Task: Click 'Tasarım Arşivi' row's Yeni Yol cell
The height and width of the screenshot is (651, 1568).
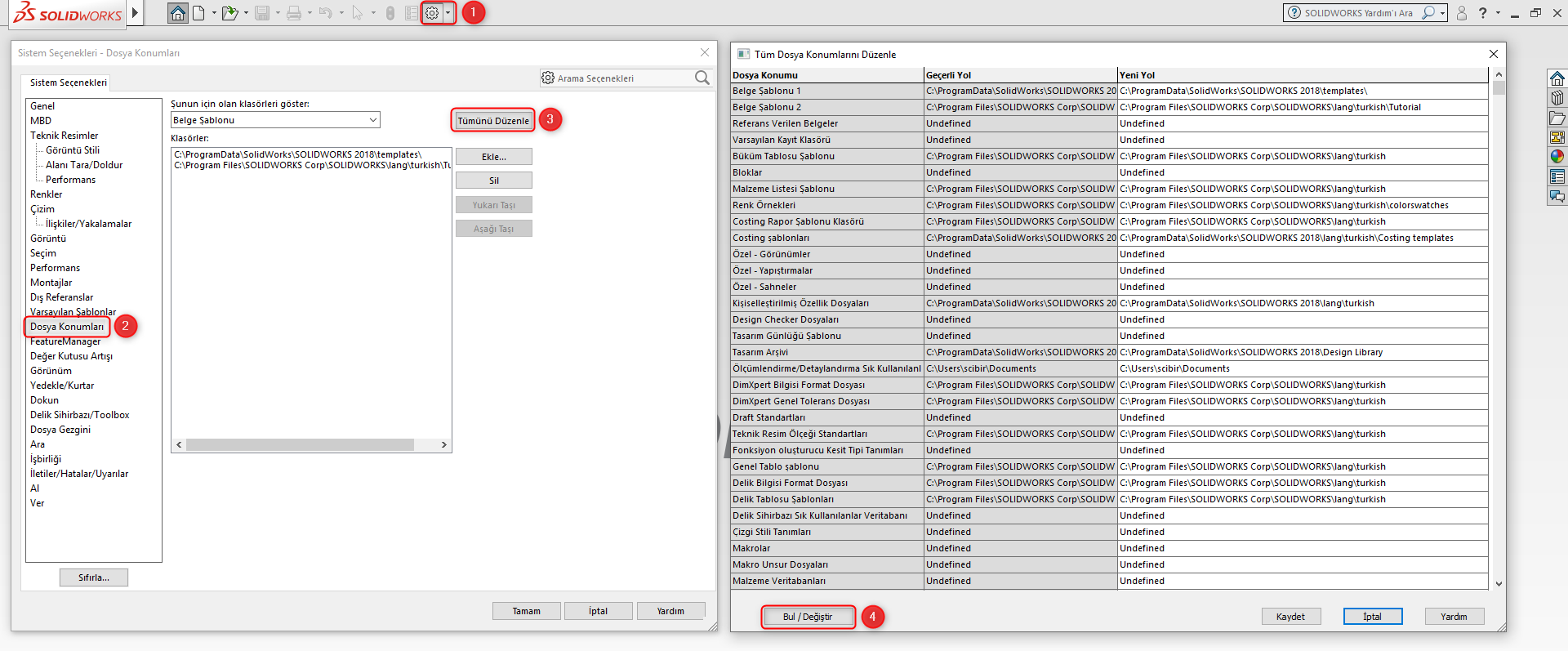Action: pos(1303,352)
